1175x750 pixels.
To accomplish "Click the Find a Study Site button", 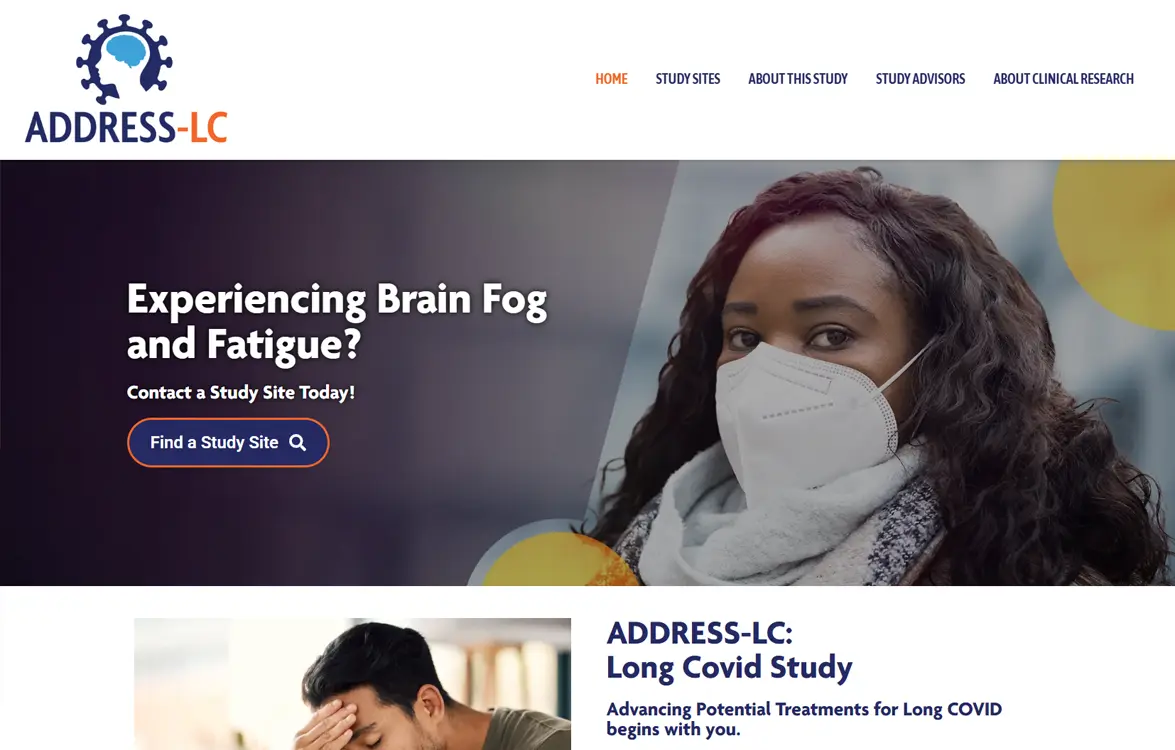I will [x=228, y=443].
